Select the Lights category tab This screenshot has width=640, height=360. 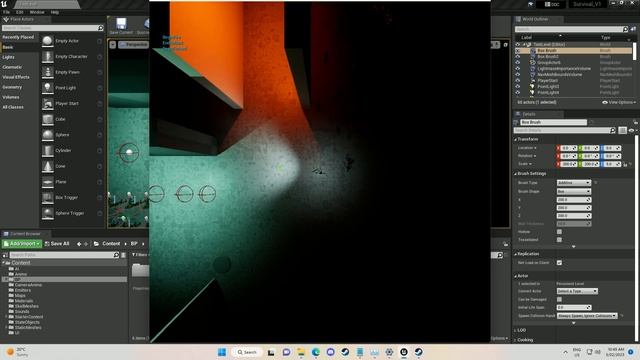9,57
